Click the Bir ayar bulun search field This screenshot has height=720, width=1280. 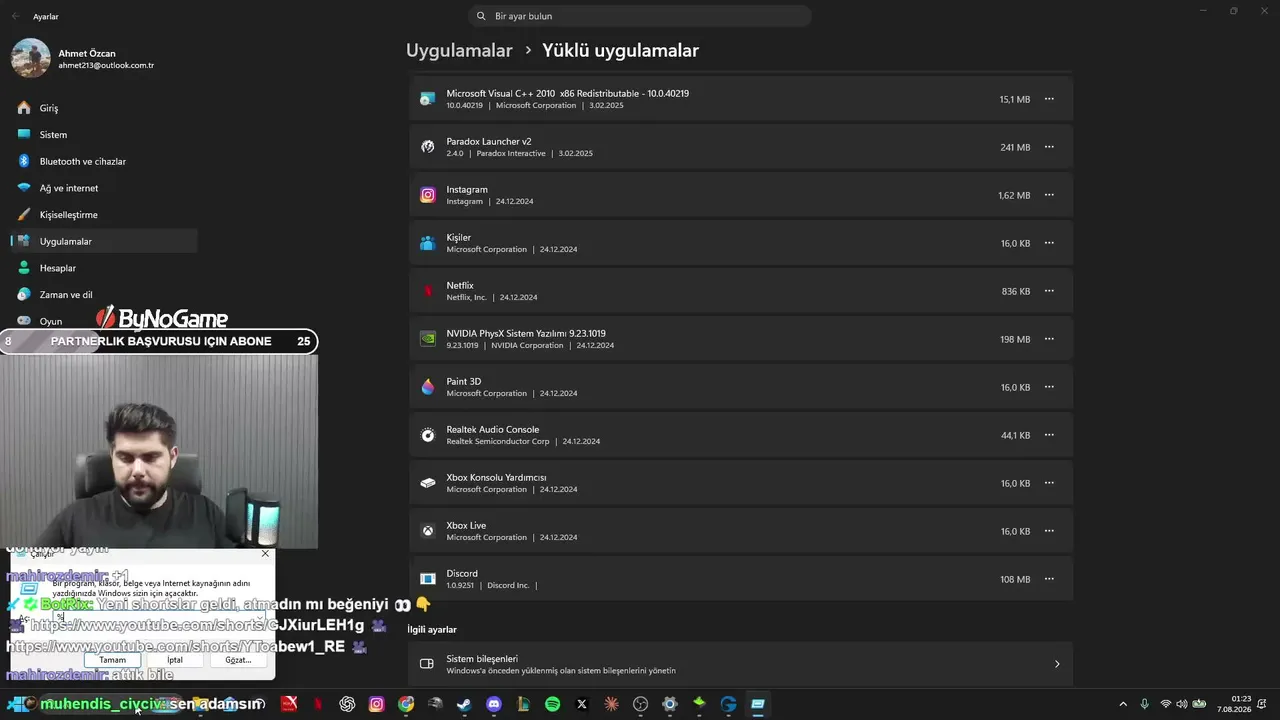click(x=640, y=16)
